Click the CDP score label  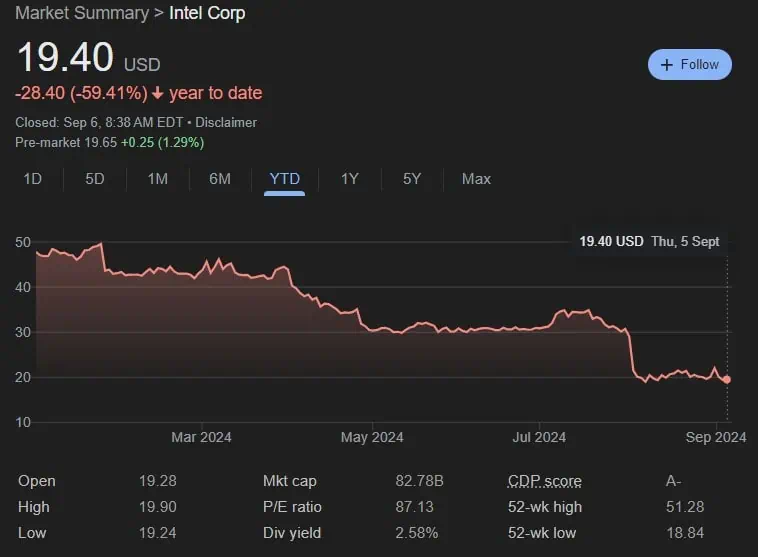pos(544,481)
